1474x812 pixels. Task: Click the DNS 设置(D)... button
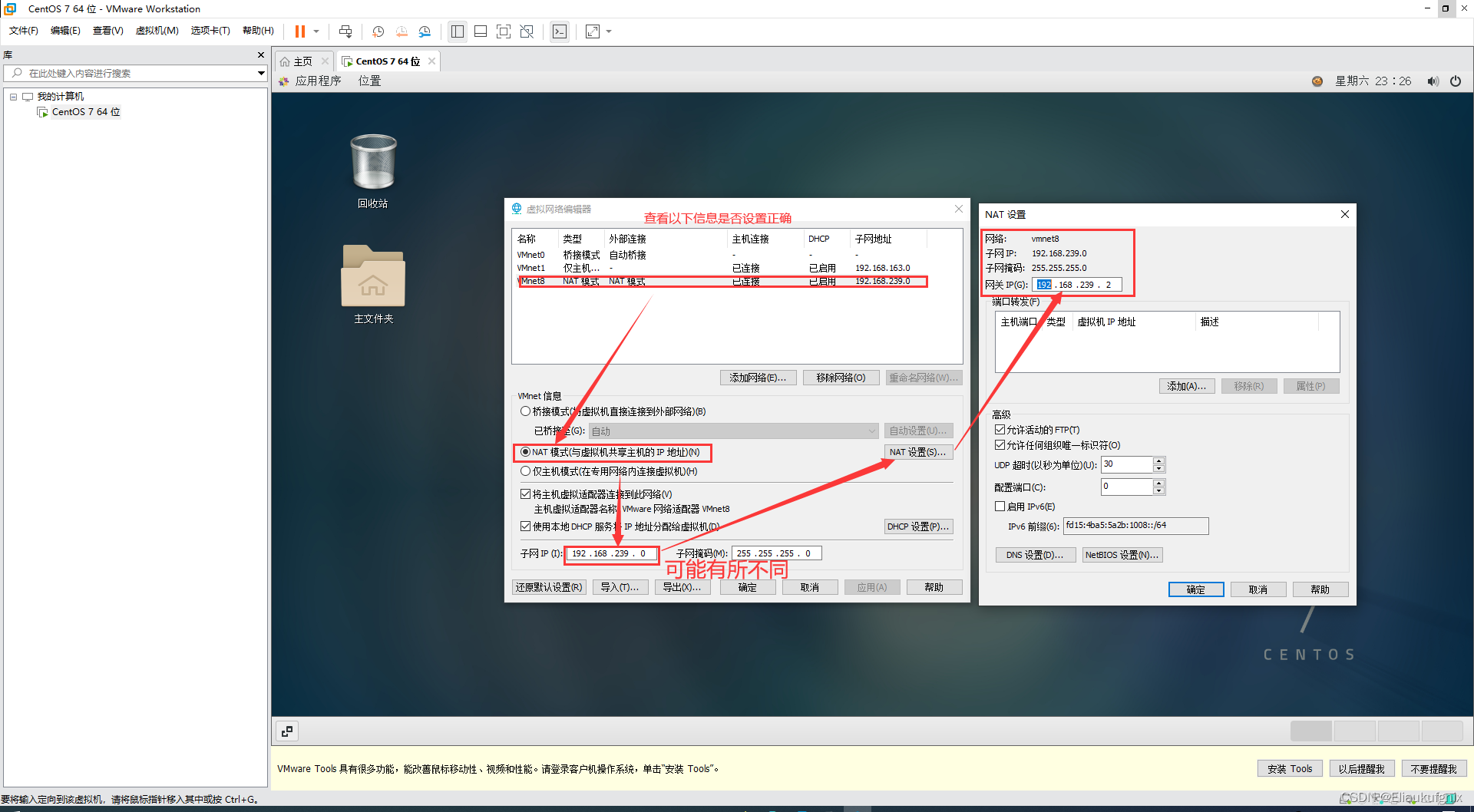pyautogui.click(x=1035, y=555)
